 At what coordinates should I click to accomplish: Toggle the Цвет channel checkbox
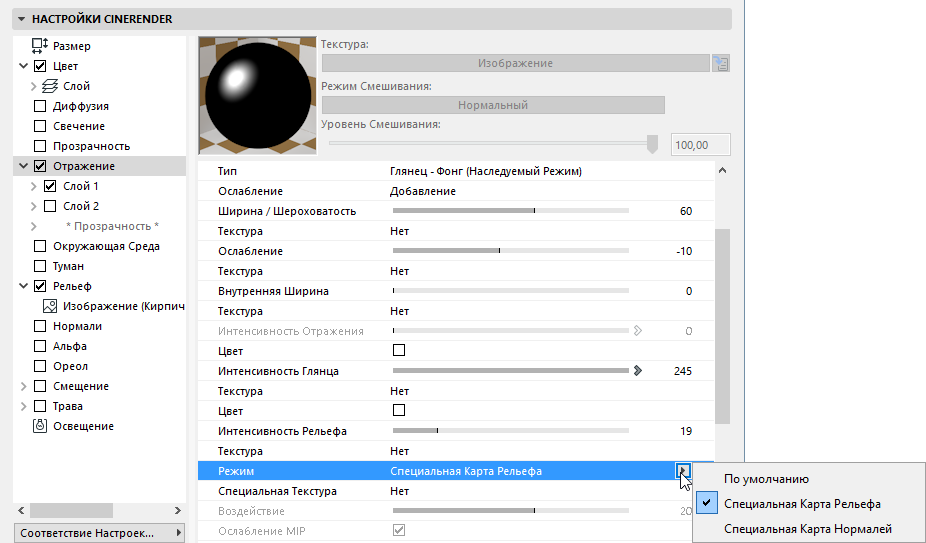(40, 66)
